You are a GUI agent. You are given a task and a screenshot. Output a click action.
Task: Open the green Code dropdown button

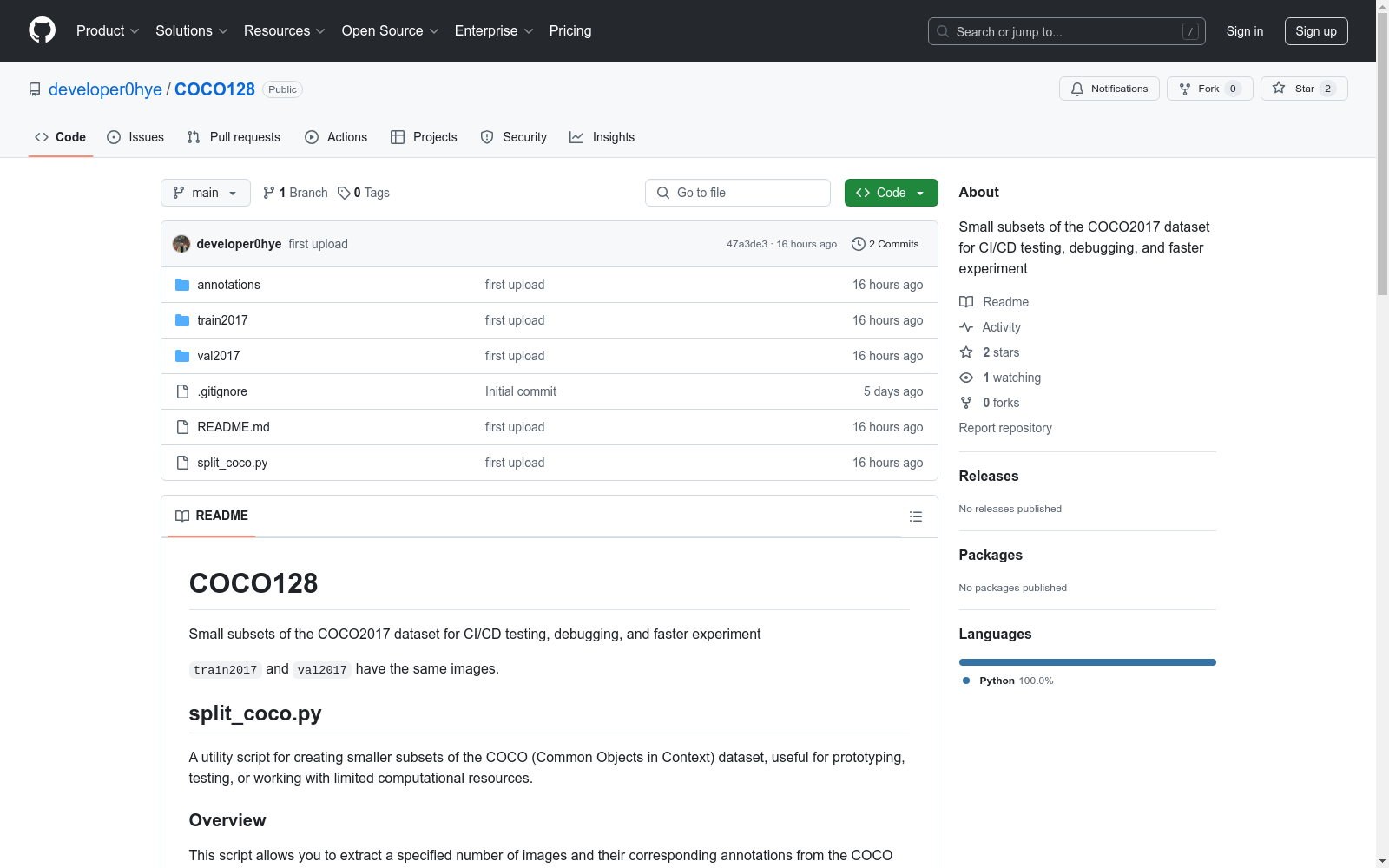[x=891, y=193]
